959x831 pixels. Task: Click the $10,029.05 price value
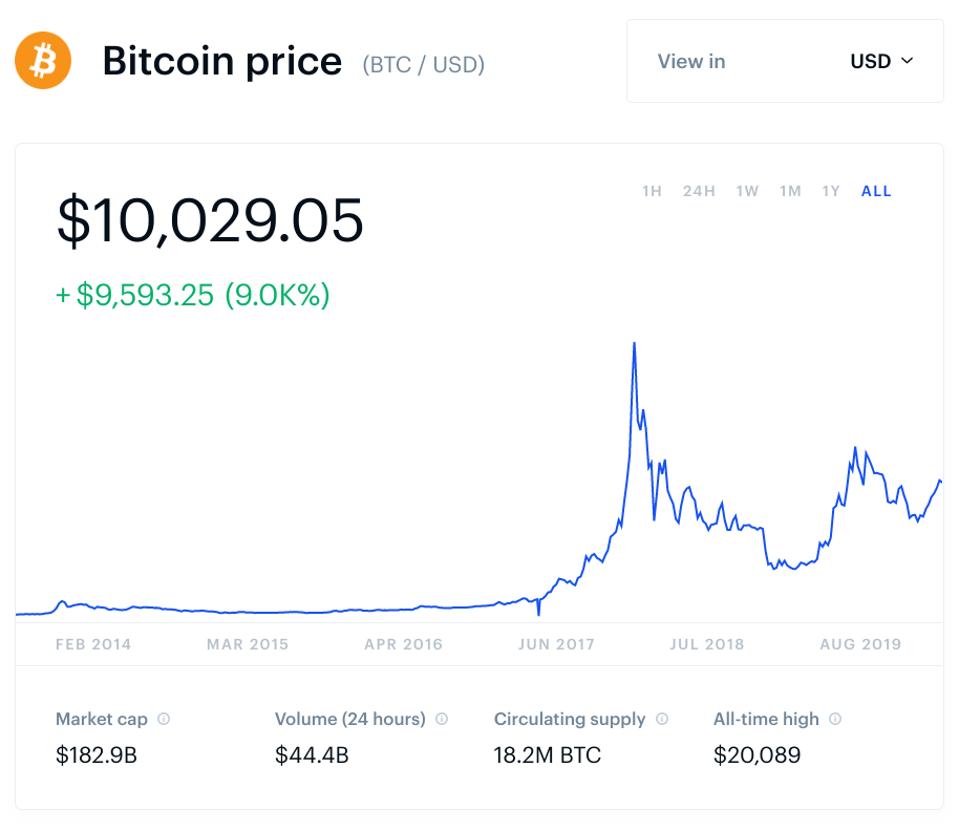click(x=210, y=221)
